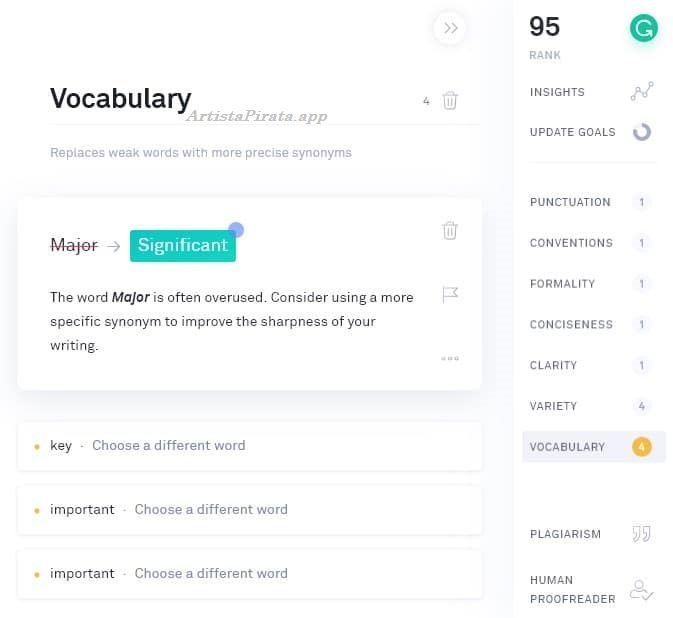Image resolution: width=673 pixels, height=618 pixels.
Task: Delete all Vocabulary suggestions via header trash icon
Action: click(x=450, y=100)
